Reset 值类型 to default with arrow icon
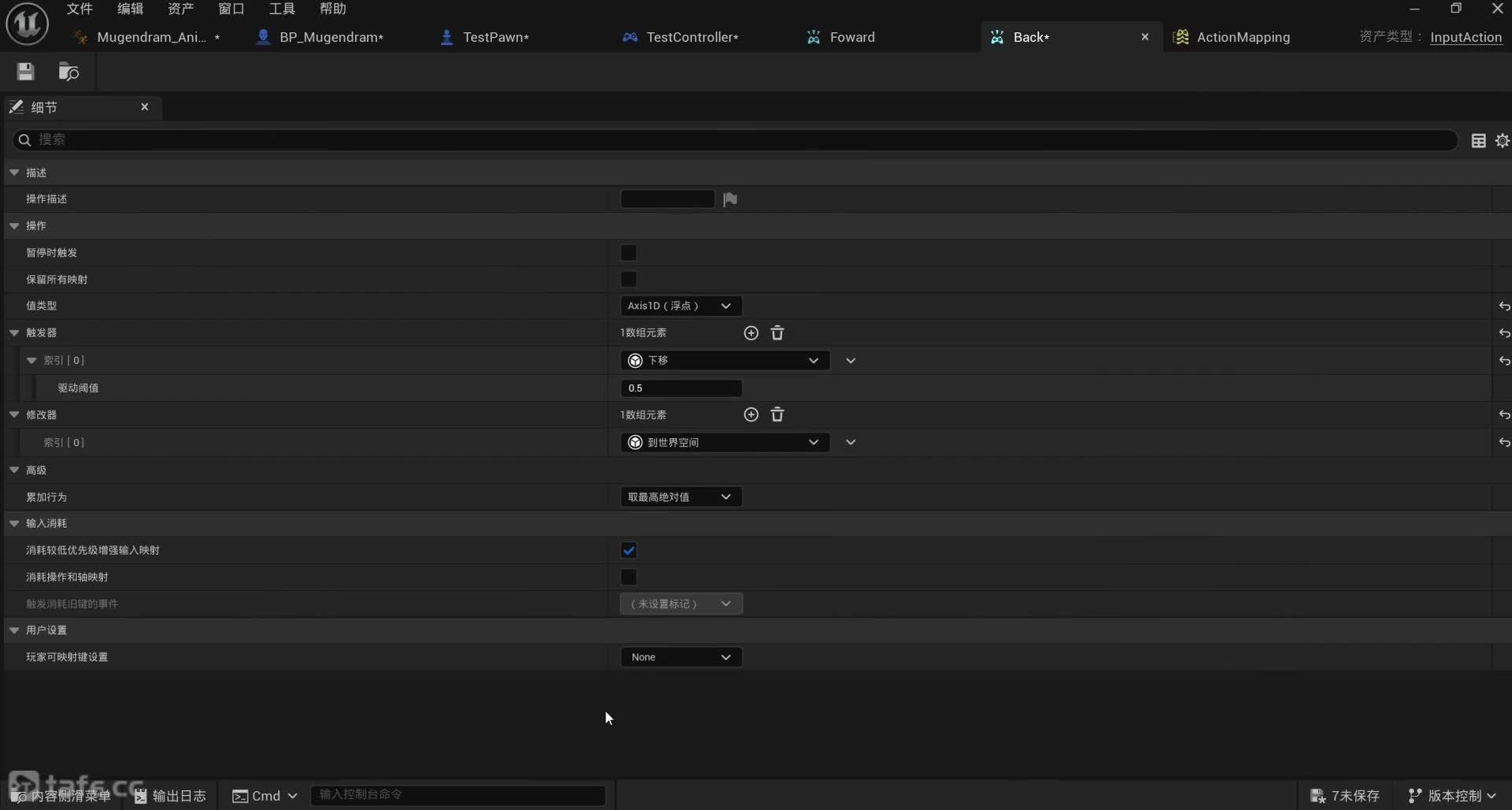 coord(1503,307)
